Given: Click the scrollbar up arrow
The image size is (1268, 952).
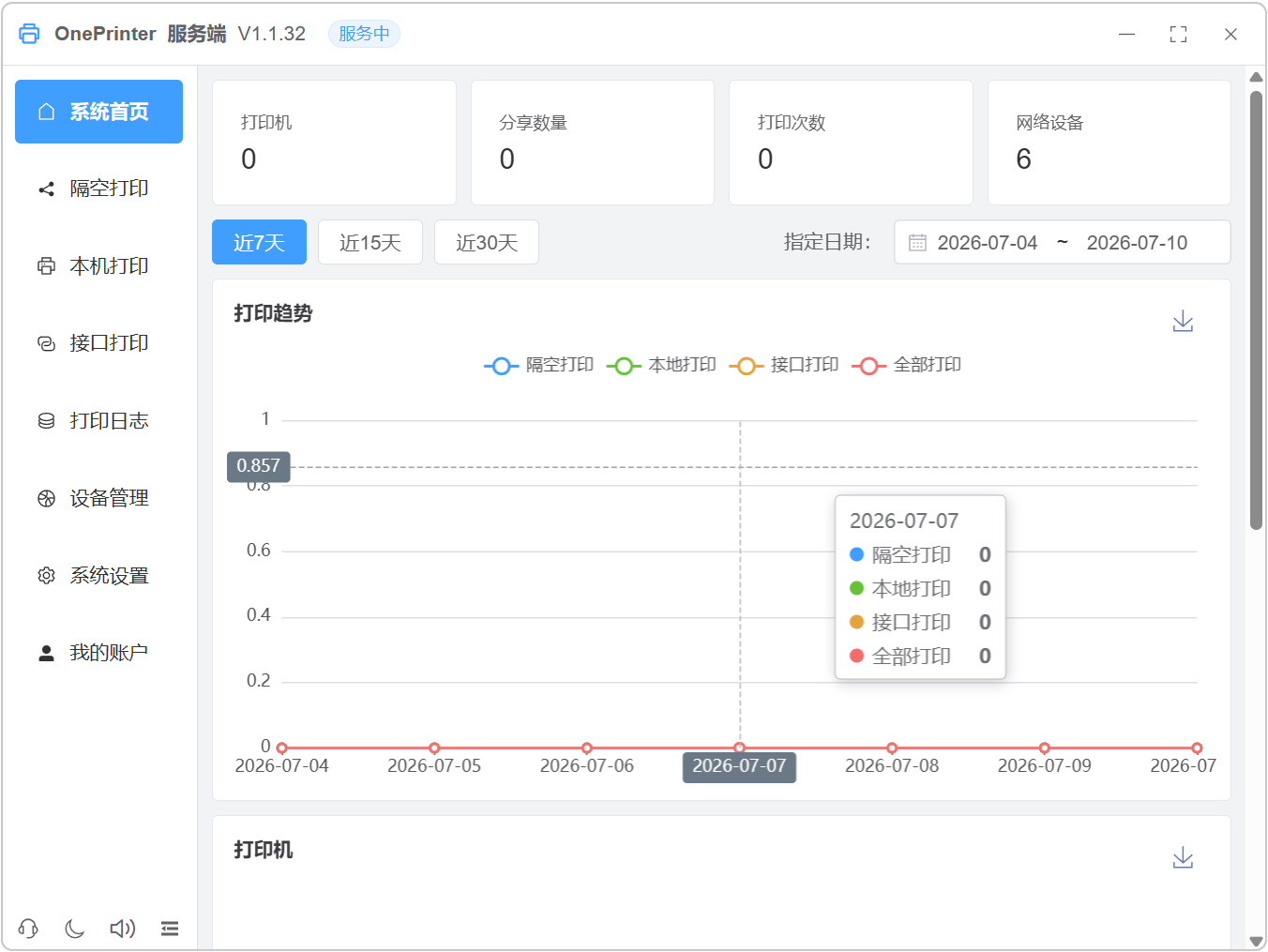Looking at the screenshot, I should (x=1257, y=77).
